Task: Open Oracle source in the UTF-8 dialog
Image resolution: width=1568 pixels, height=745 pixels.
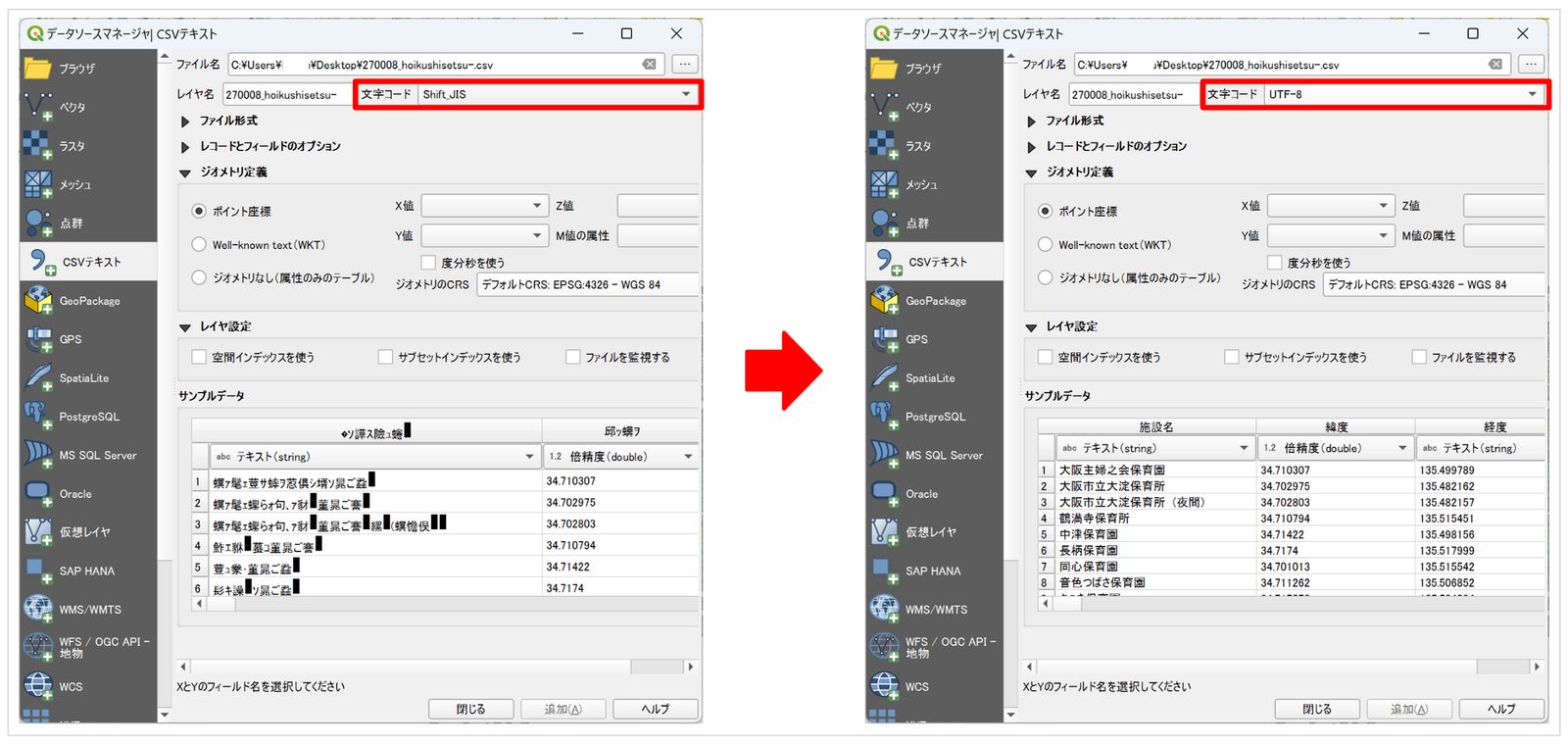Action: pyautogui.click(x=934, y=494)
